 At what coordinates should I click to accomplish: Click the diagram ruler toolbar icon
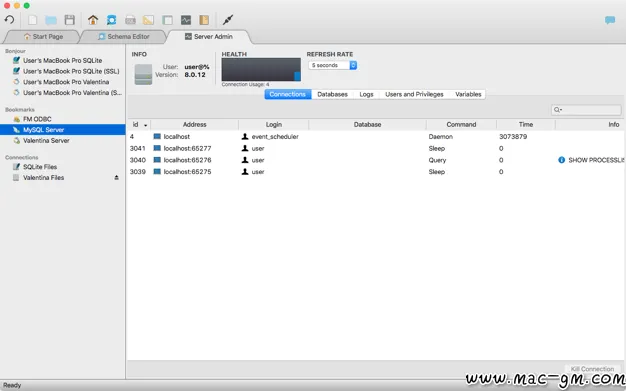point(149,20)
